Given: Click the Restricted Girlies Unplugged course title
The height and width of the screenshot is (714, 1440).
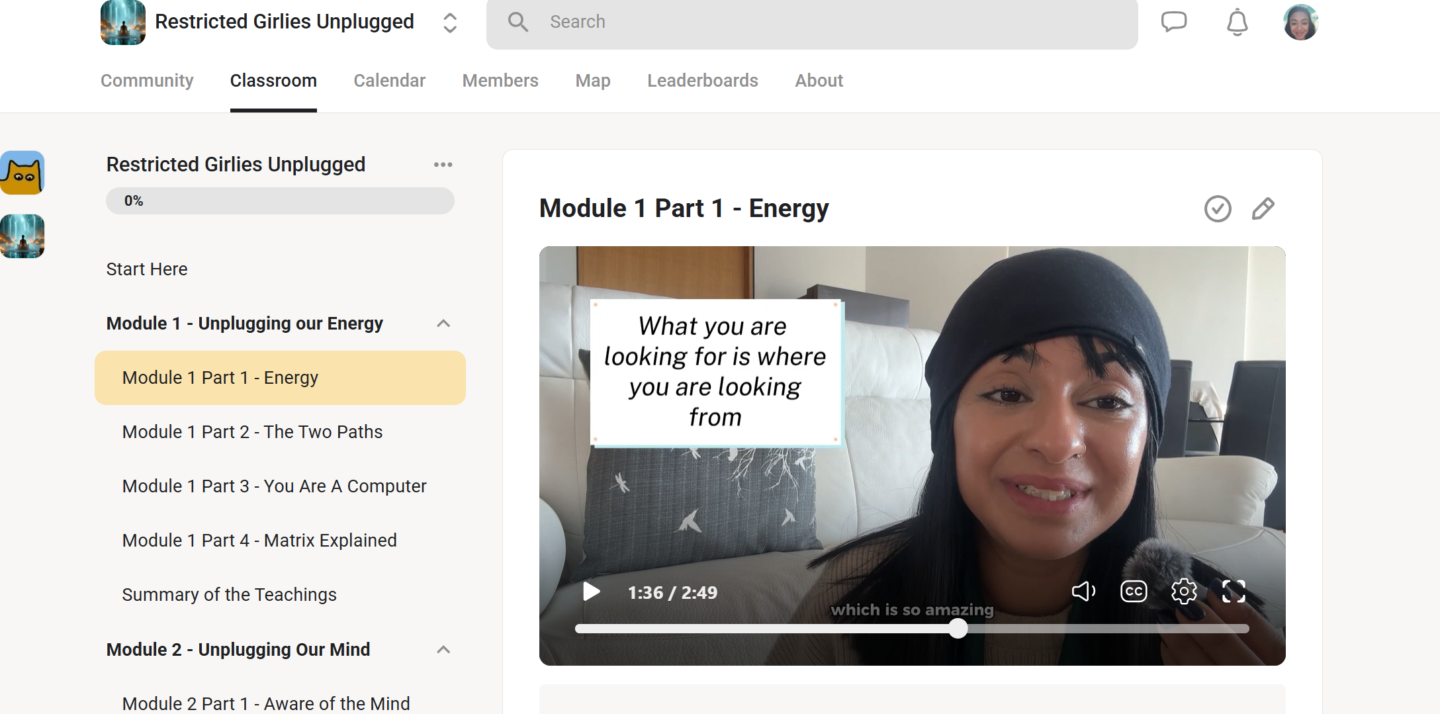Looking at the screenshot, I should 236,165.
